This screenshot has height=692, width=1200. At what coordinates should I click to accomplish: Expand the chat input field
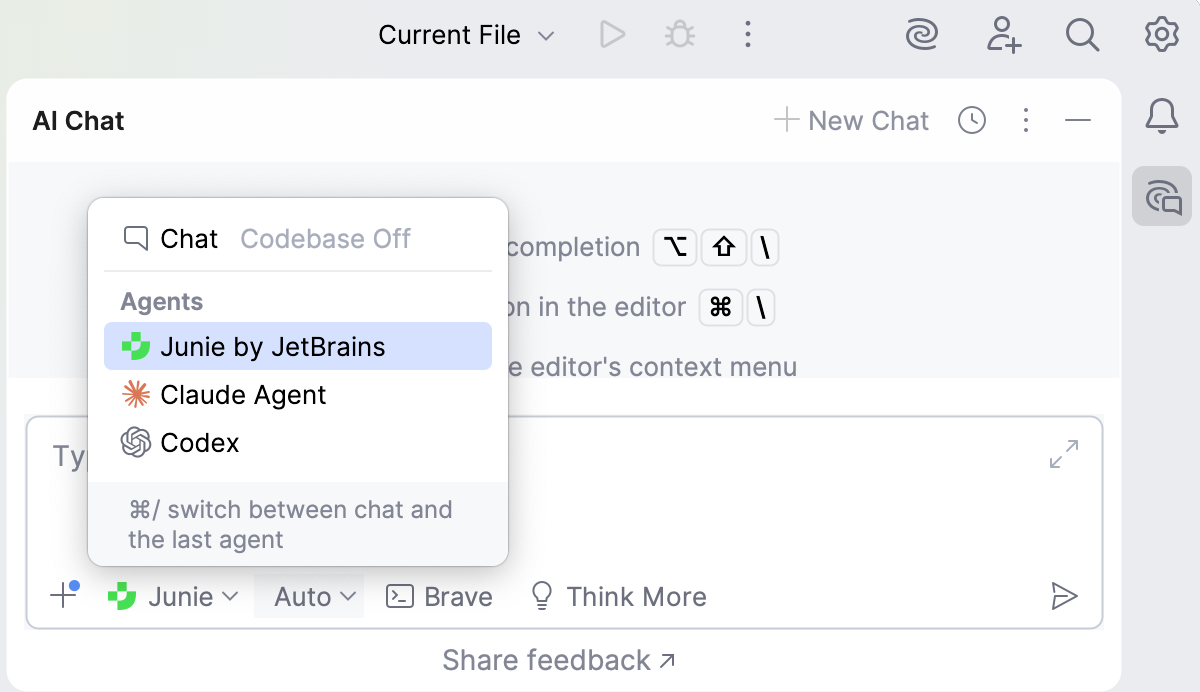pyautogui.click(x=1063, y=454)
